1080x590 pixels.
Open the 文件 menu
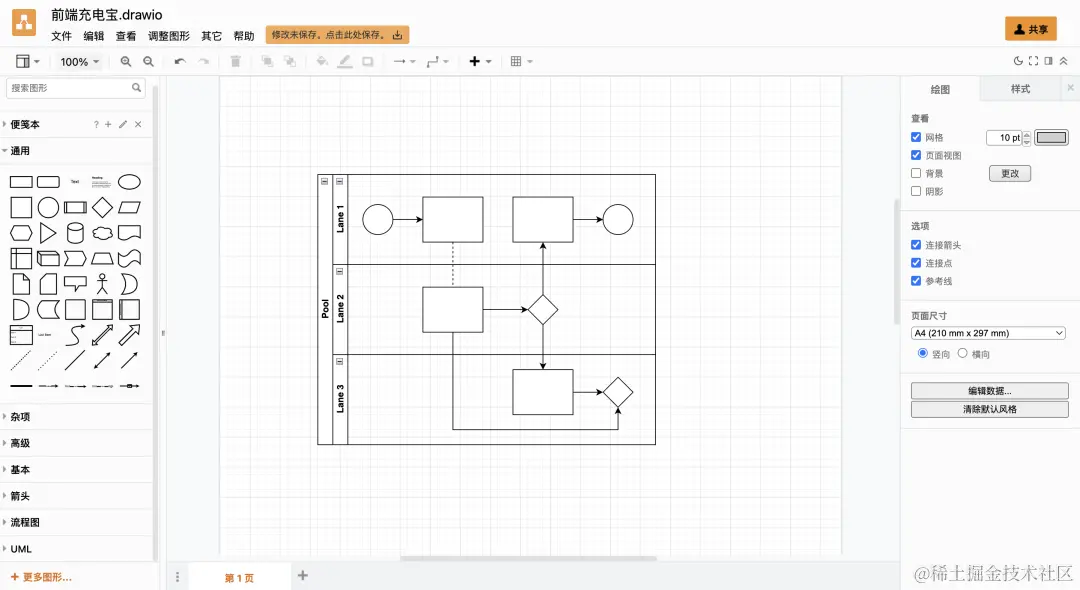click(61, 36)
